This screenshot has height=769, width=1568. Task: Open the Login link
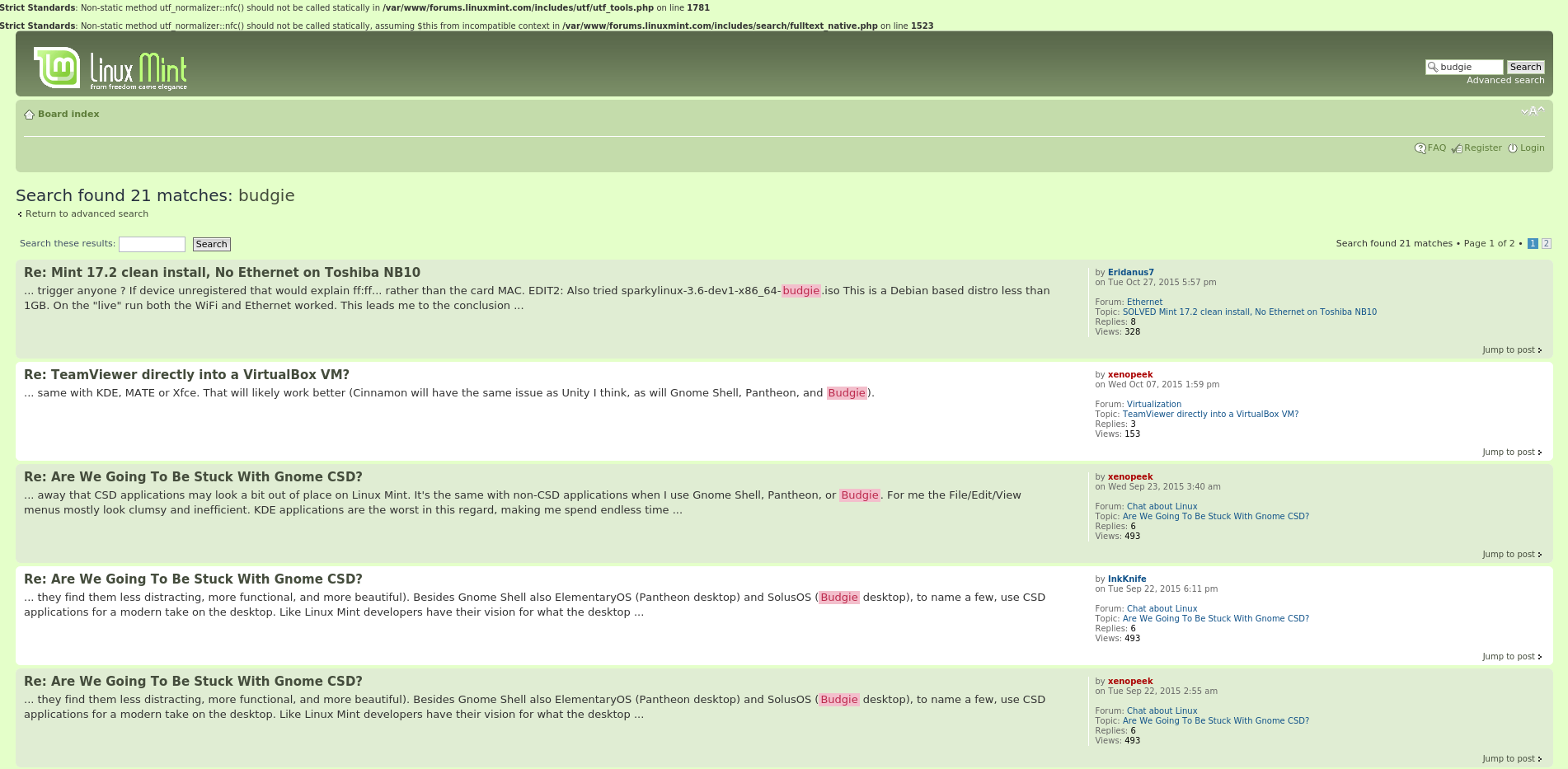1533,148
